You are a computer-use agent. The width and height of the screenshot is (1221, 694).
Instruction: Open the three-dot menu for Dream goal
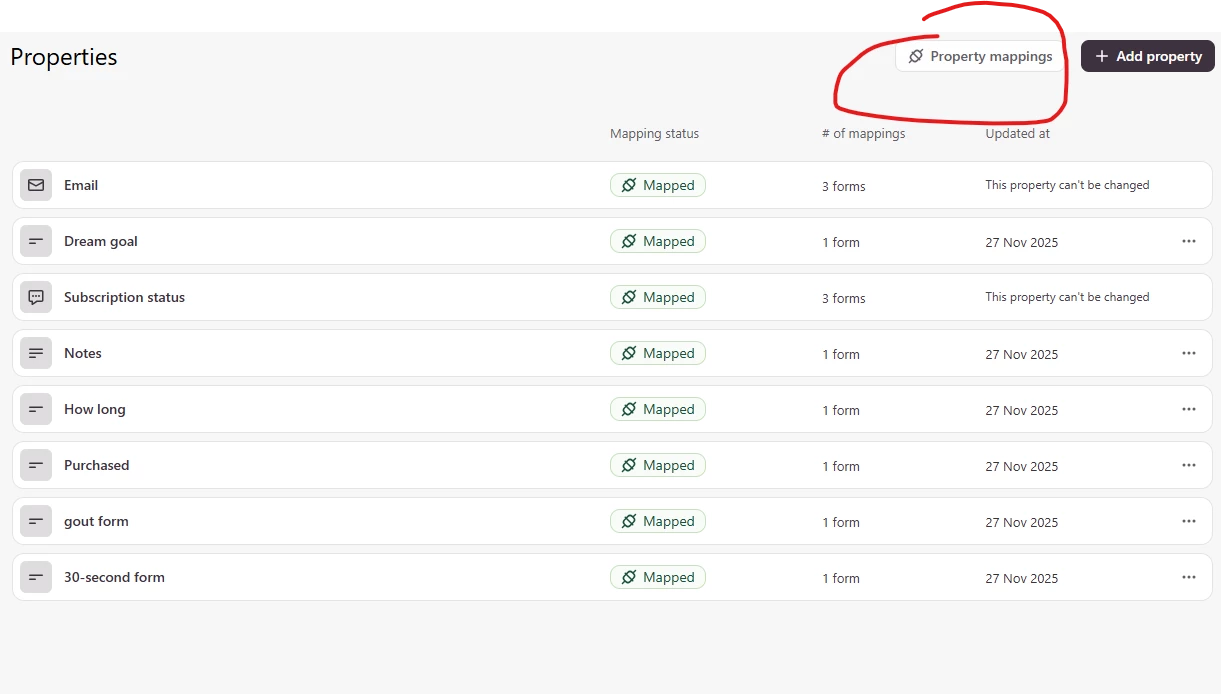click(1189, 241)
